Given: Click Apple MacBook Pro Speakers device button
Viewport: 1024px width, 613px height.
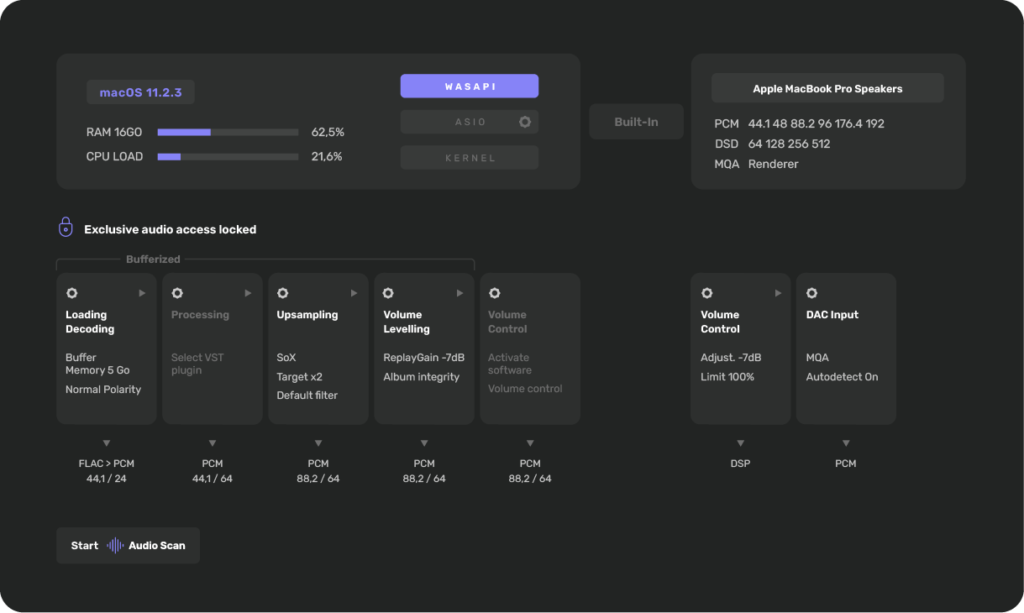Looking at the screenshot, I should [827, 89].
